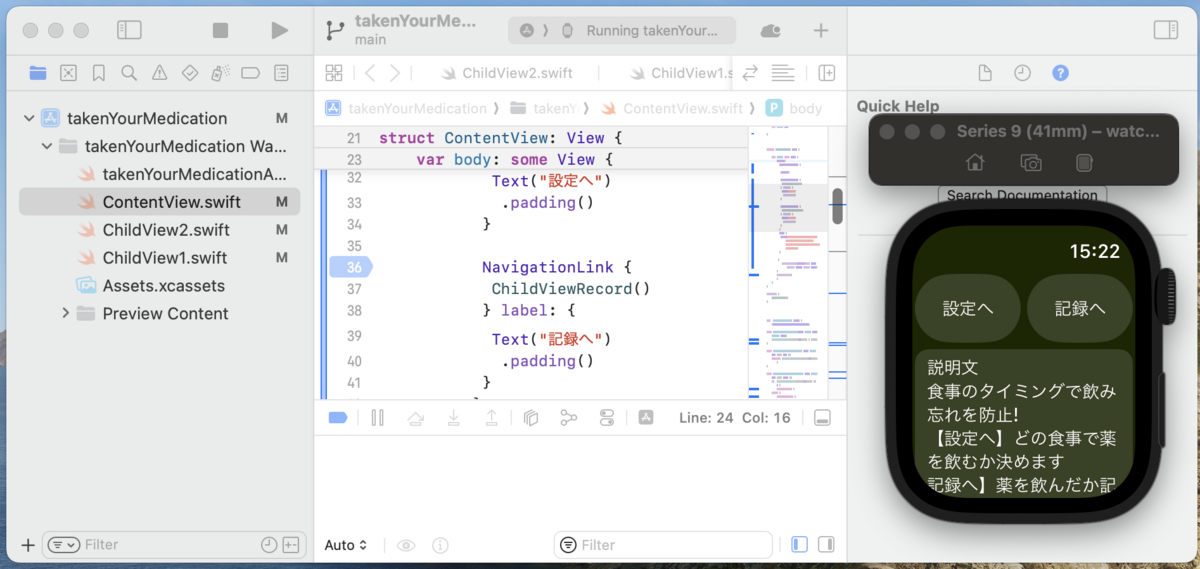Open the Find navigator magnifier icon
Screen dimensions: 1200x569
(129, 73)
